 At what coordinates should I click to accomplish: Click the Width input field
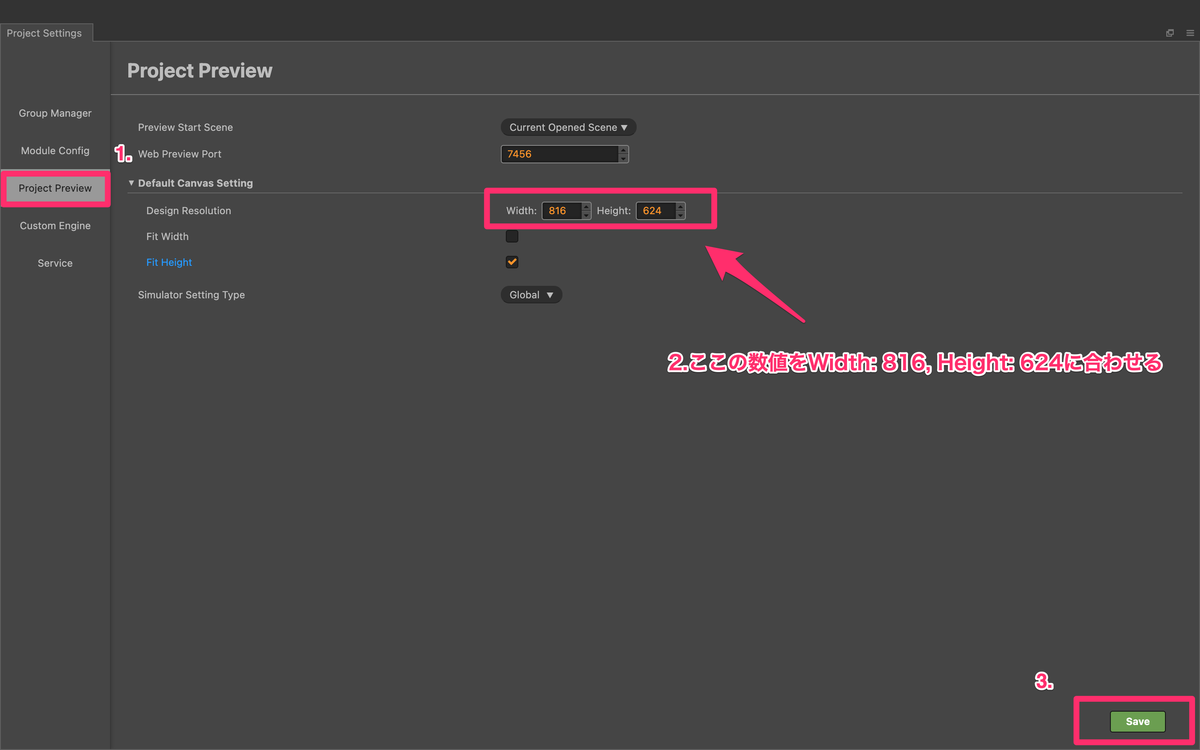coord(561,211)
